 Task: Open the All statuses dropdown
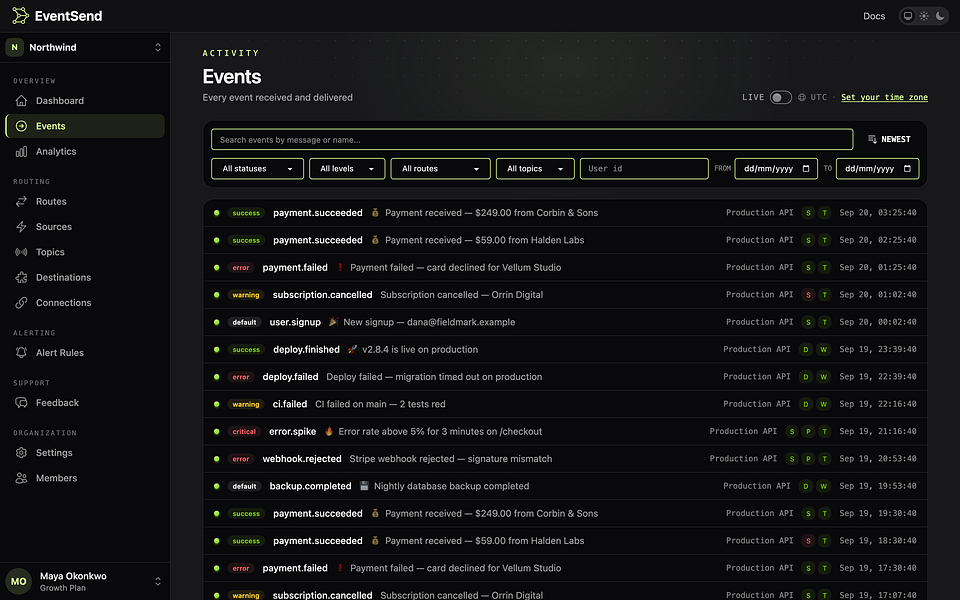[x=257, y=168]
